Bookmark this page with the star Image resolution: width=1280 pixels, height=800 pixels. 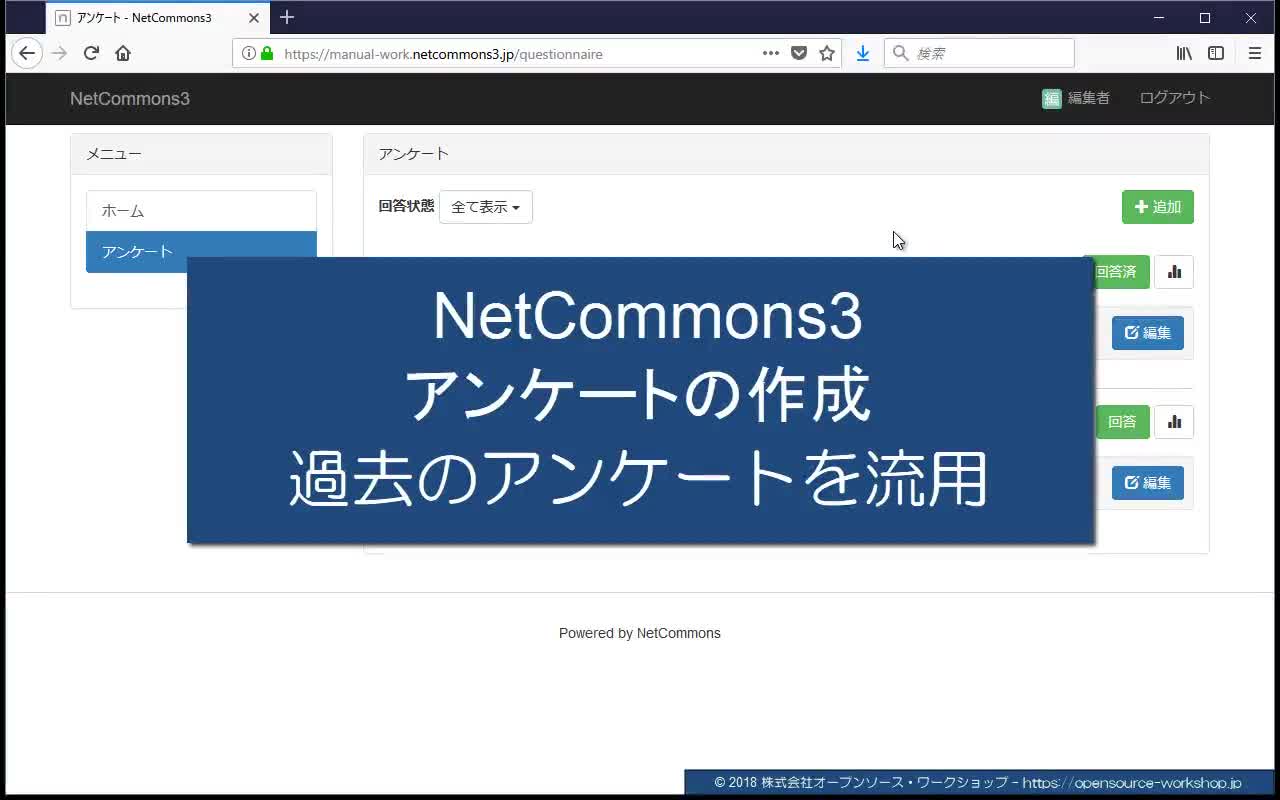[x=827, y=54]
